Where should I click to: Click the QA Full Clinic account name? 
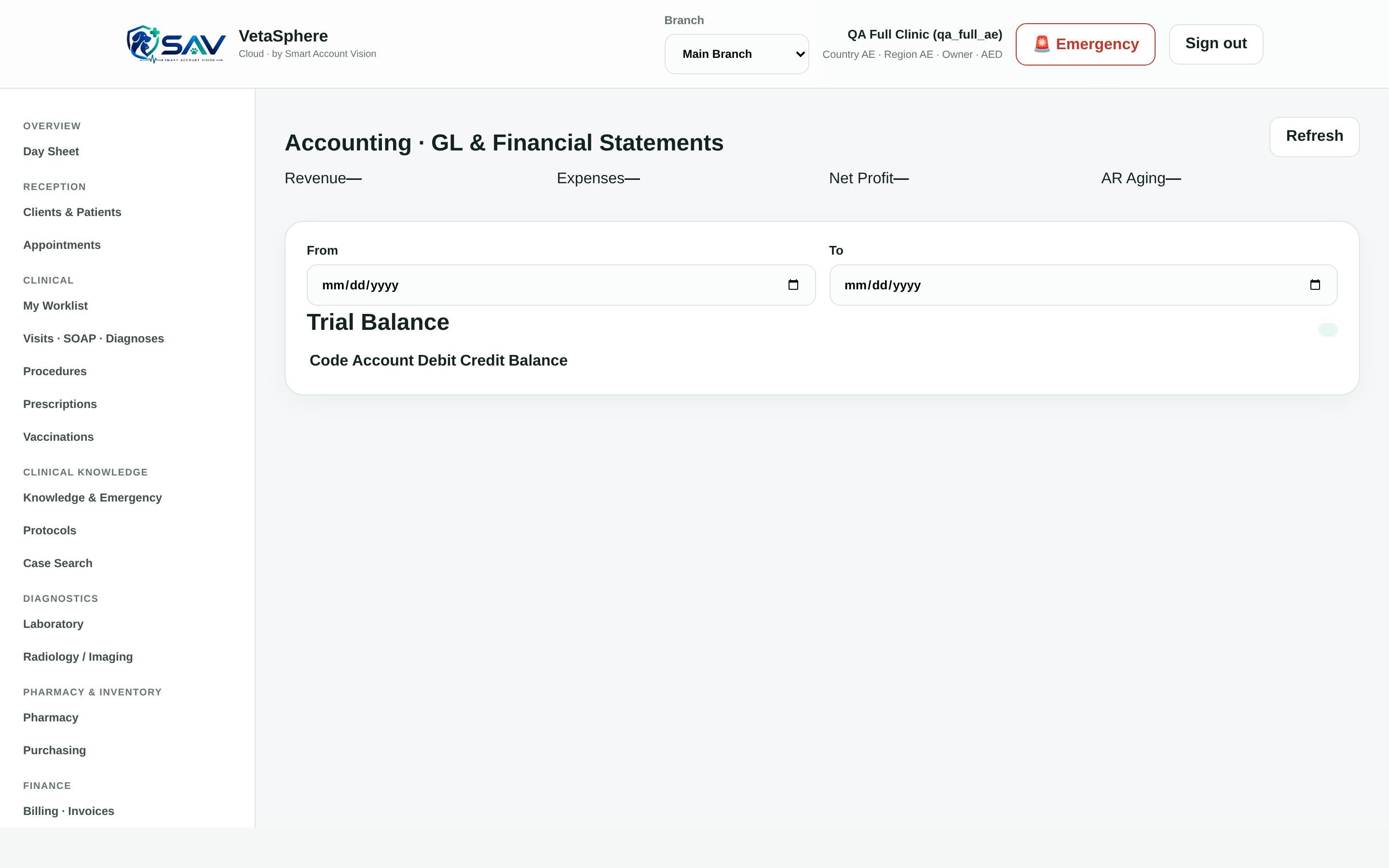pos(925,34)
